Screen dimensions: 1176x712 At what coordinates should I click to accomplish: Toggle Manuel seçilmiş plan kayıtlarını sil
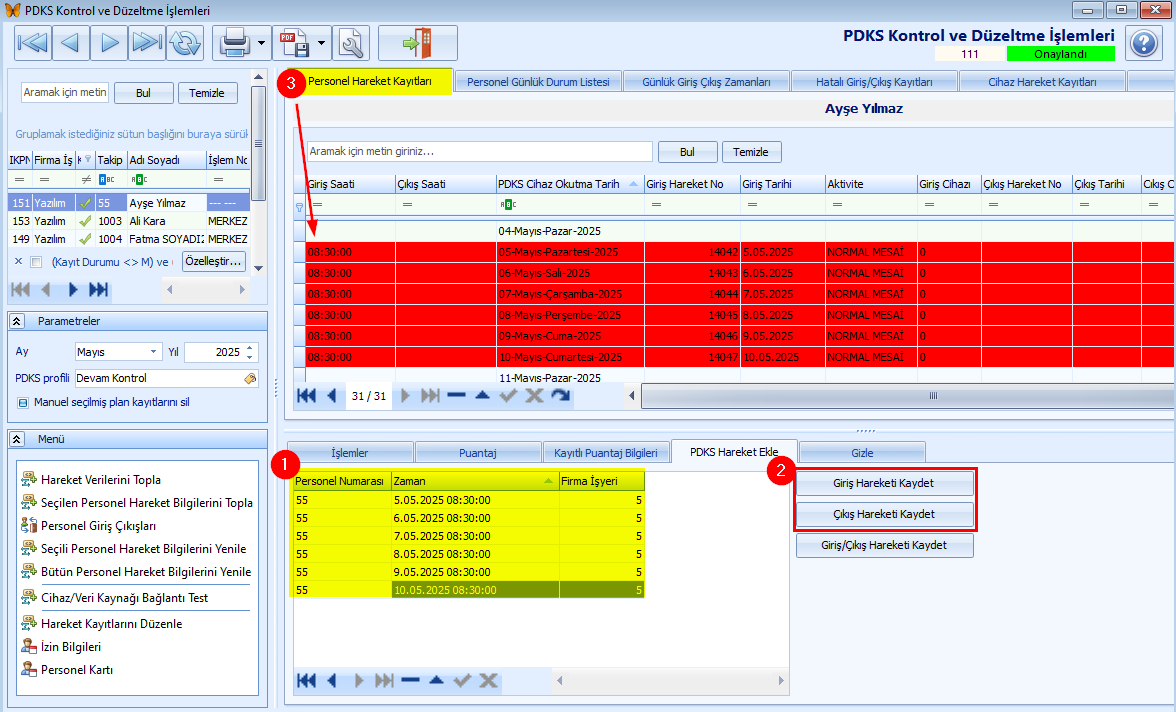pyautogui.click(x=22, y=402)
